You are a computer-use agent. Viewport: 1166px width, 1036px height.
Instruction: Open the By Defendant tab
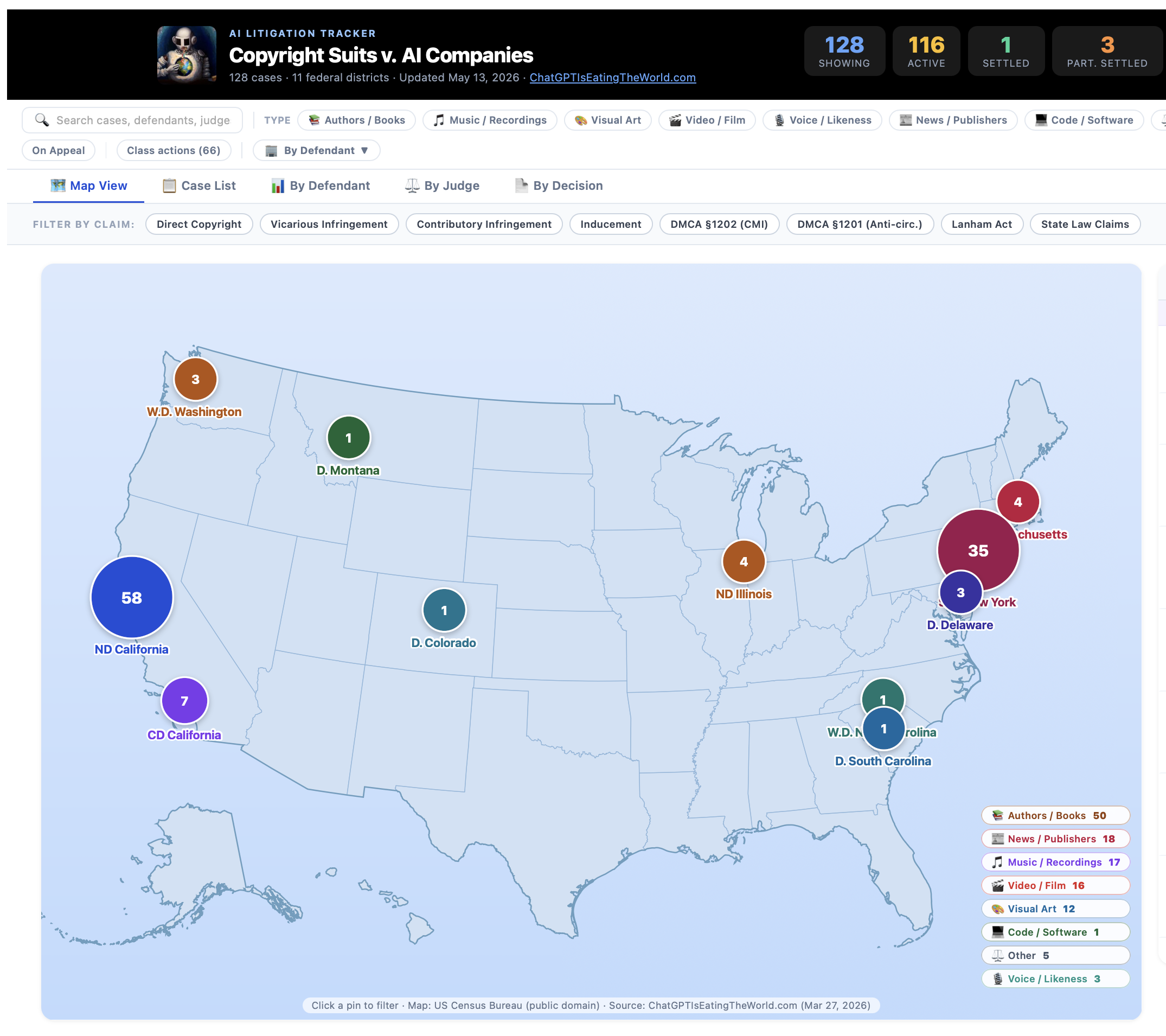[x=321, y=186]
